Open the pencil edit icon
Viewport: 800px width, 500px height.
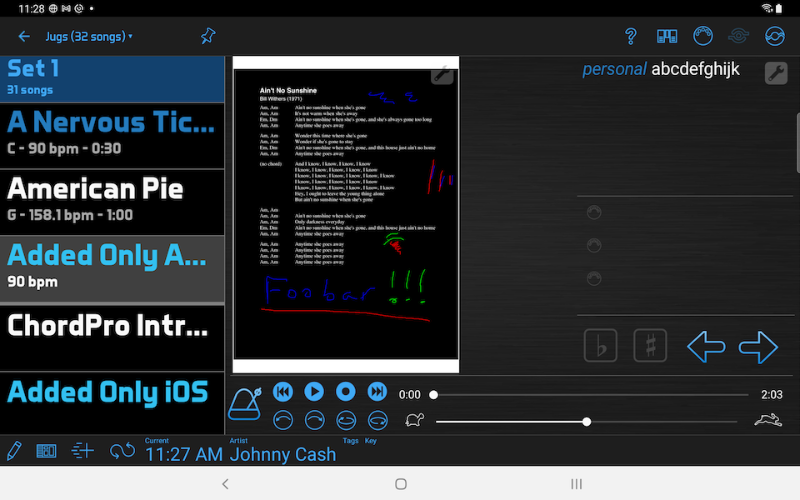[14, 451]
